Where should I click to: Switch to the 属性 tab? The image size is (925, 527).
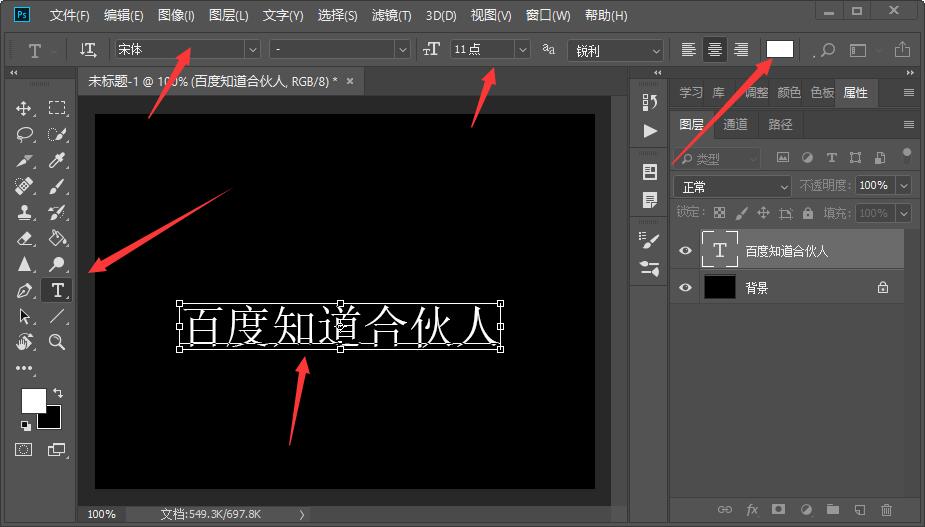tap(855, 93)
